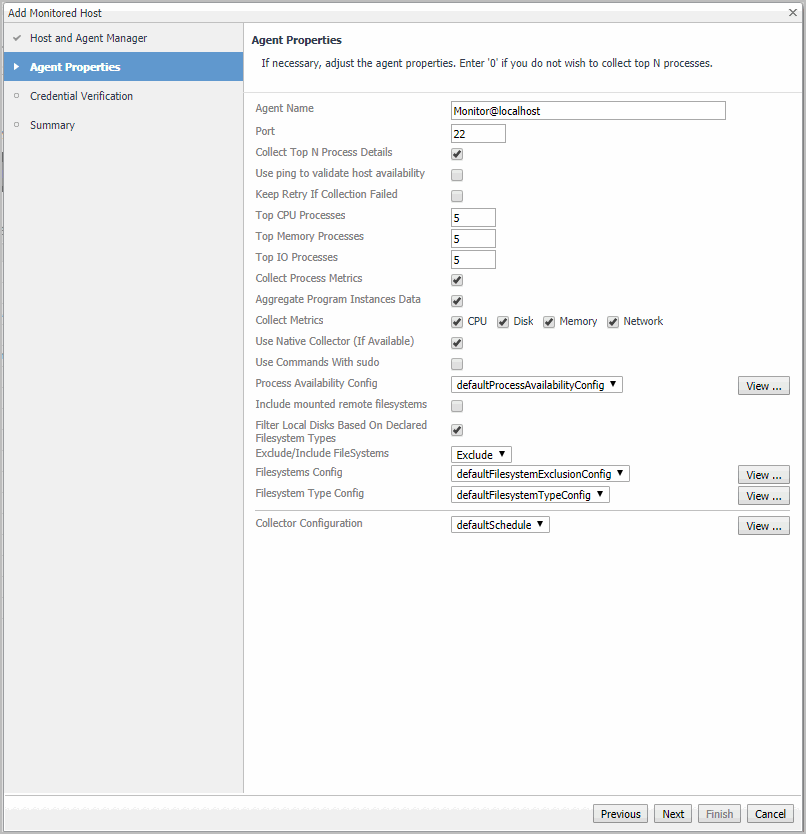This screenshot has width=806, height=834.
Task: Enable Use Commands With sudo
Action: coord(457,364)
